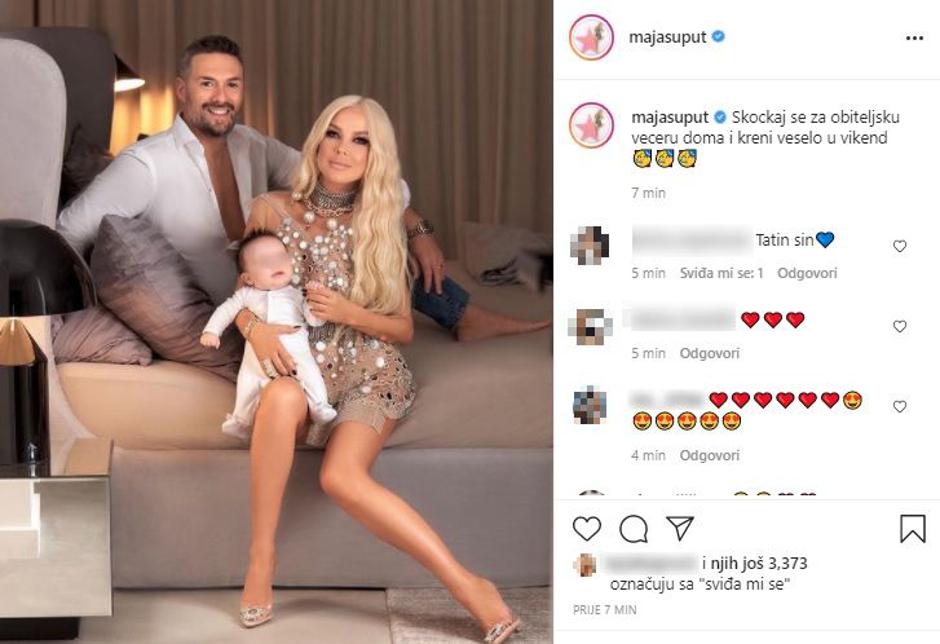Like the three red hearts comment
This screenshot has height=644, width=940.
pos(899,326)
